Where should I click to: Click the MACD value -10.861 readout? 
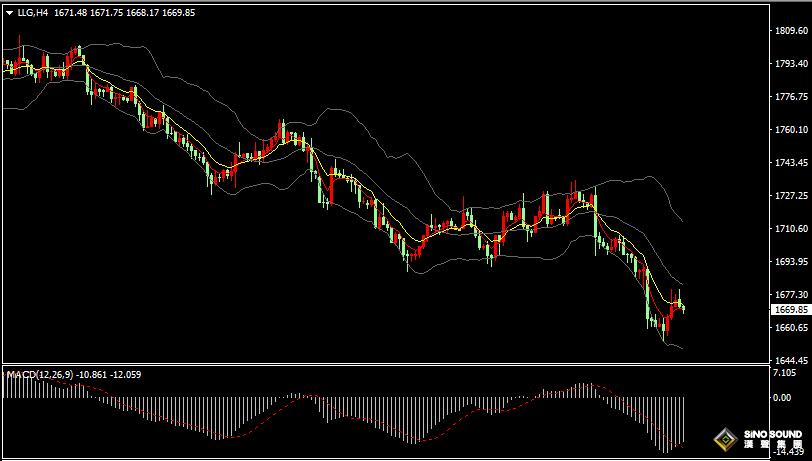coord(92,374)
